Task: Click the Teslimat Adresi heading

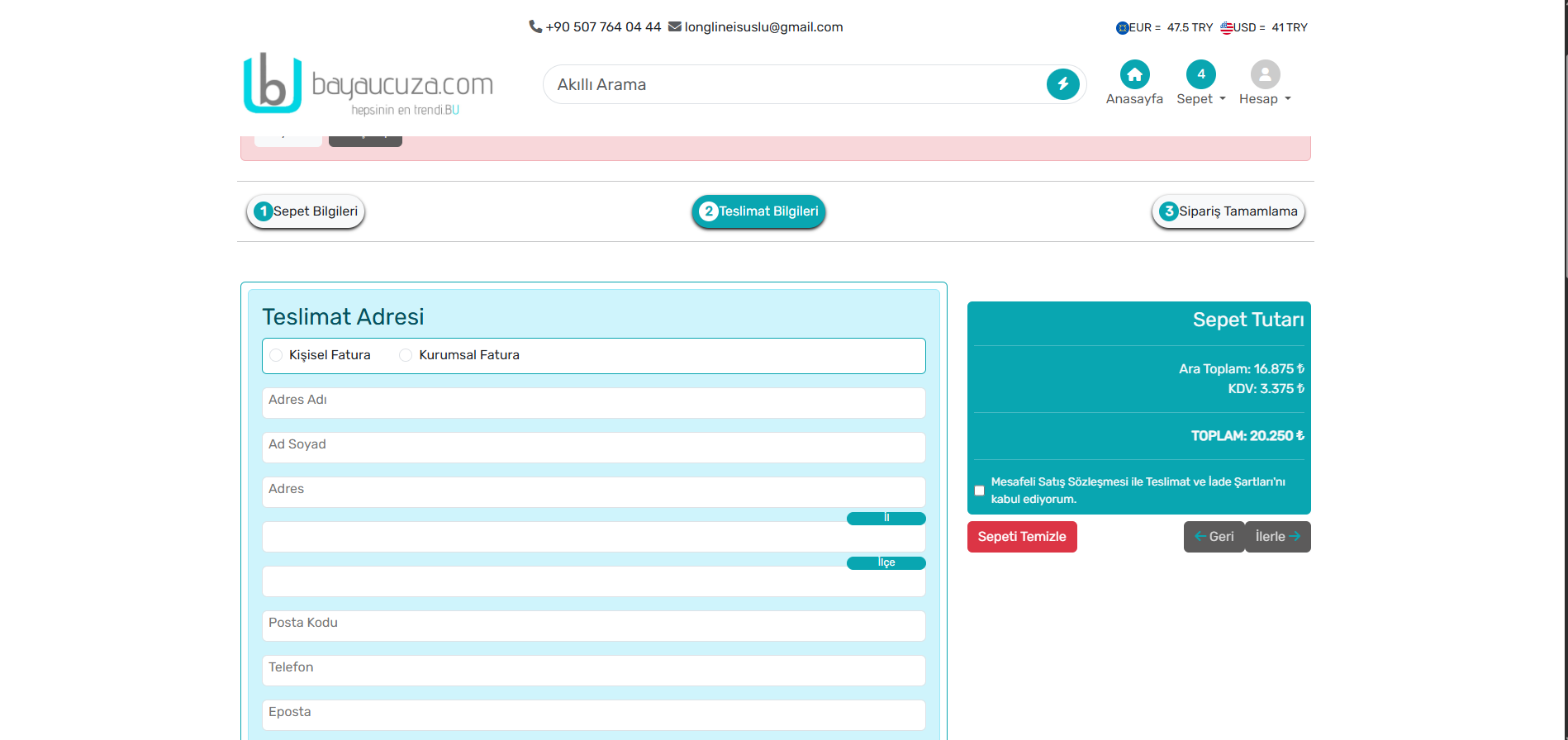Action: click(343, 317)
